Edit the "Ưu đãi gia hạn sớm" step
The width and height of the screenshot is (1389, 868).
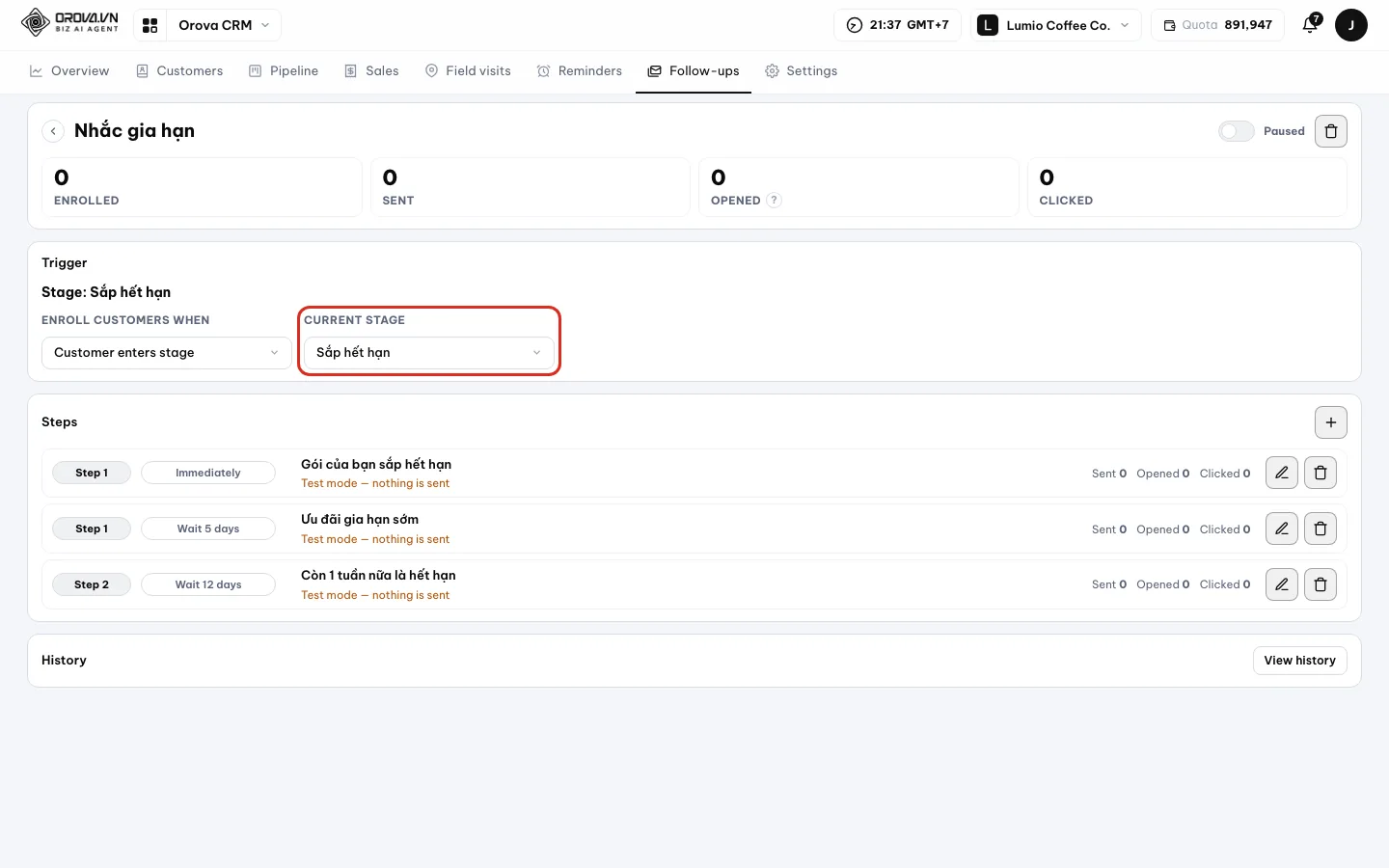[x=1282, y=529]
